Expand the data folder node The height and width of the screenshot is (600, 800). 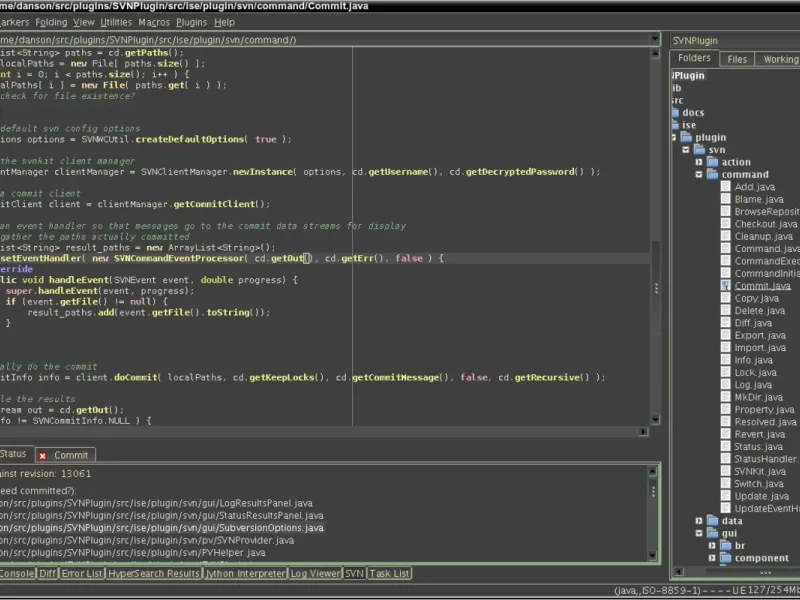pyautogui.click(x=699, y=521)
